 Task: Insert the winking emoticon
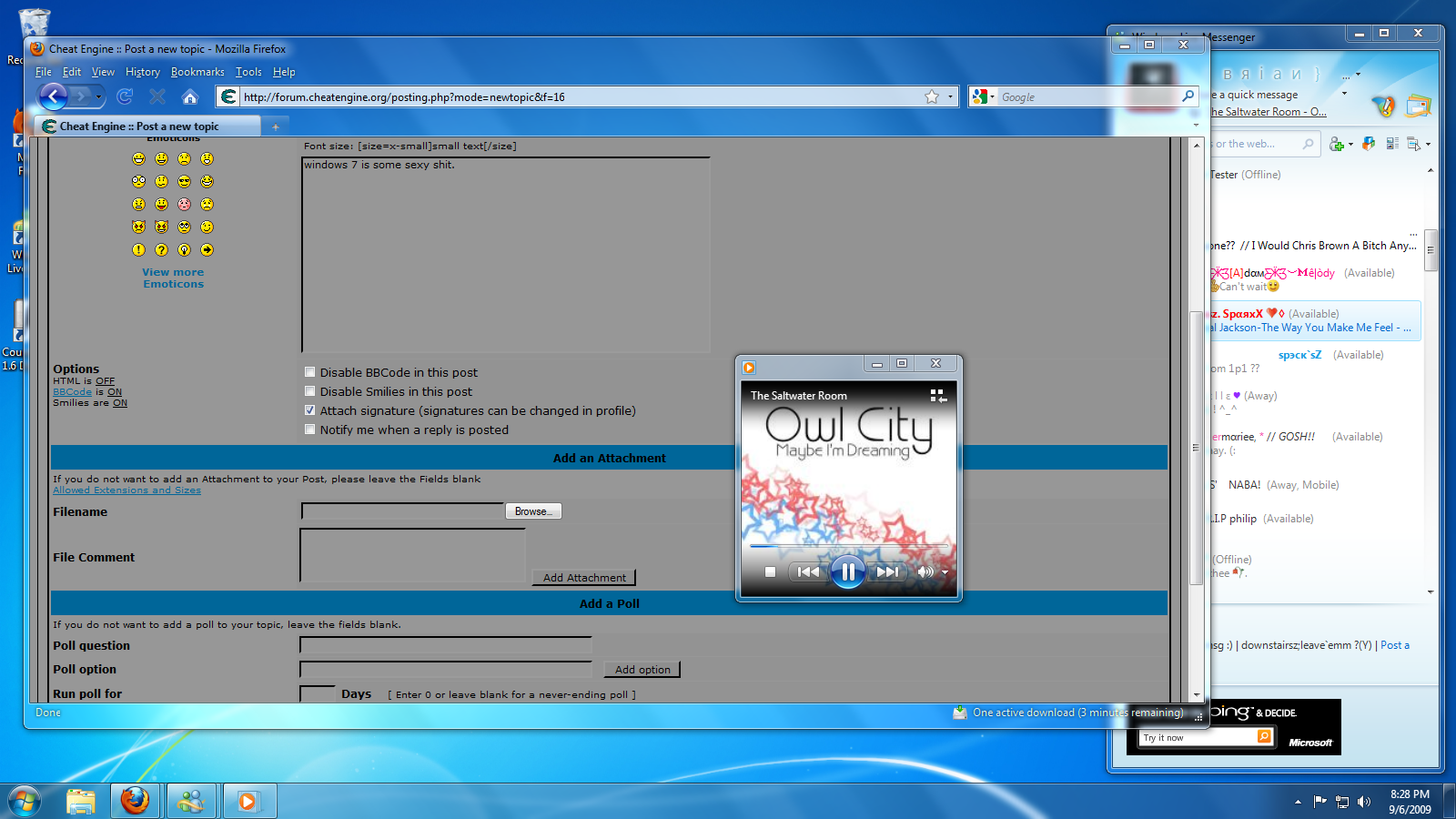(207, 227)
